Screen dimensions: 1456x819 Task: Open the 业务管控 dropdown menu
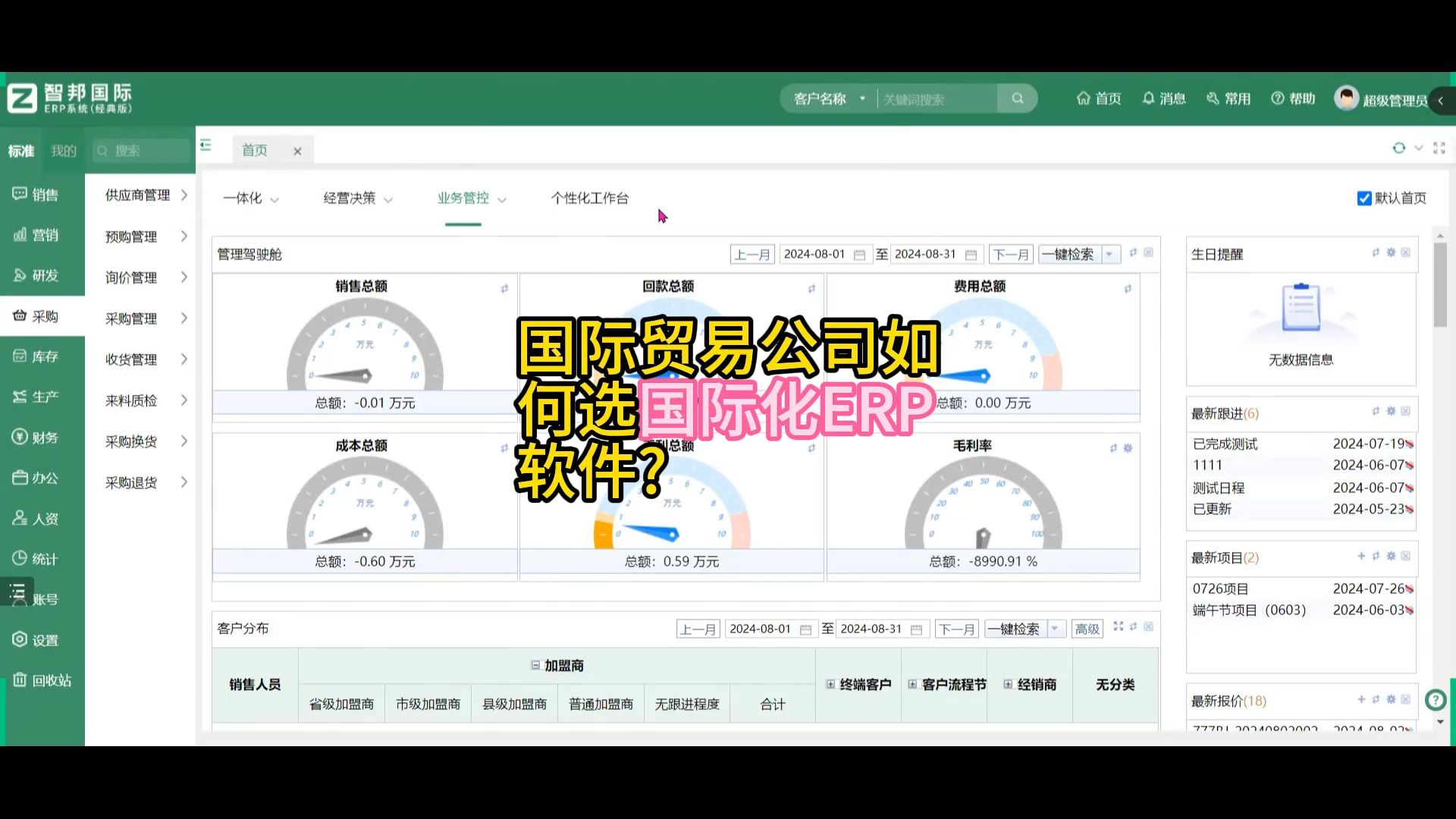(x=472, y=199)
